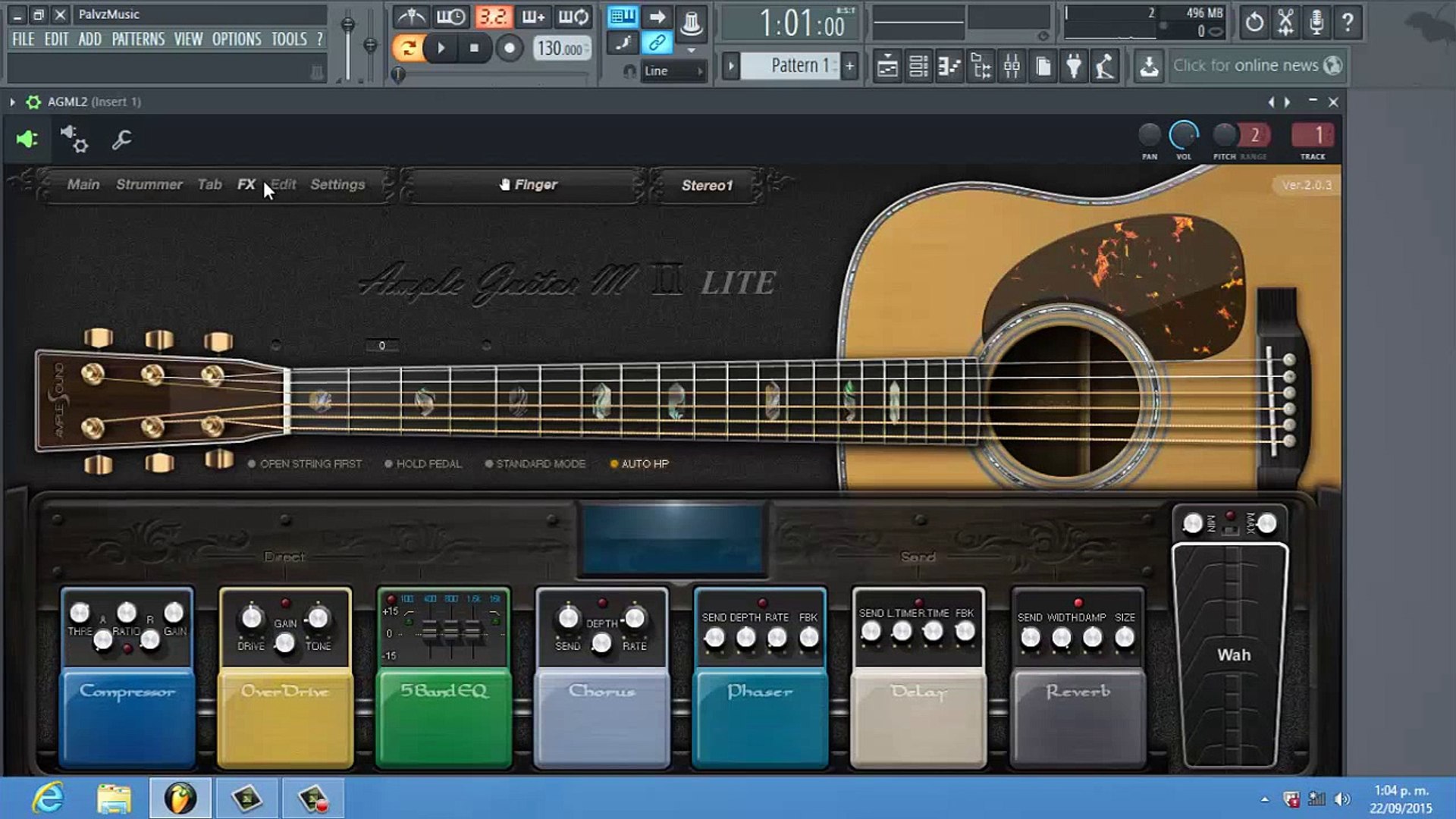
Task: Toggle auto scrolling arrow icon
Action: (x=657, y=16)
